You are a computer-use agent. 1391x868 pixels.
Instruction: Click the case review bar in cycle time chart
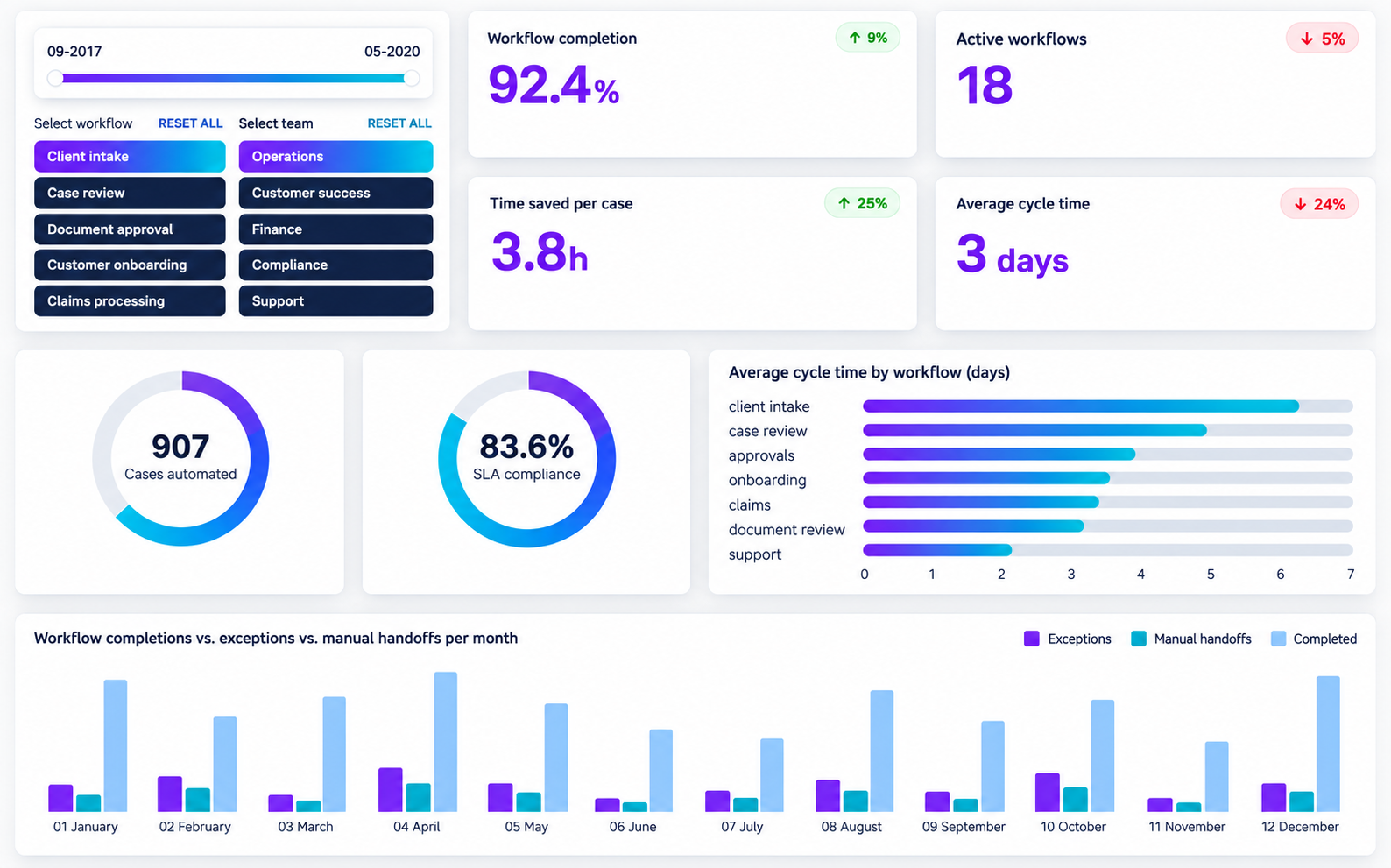point(1035,430)
